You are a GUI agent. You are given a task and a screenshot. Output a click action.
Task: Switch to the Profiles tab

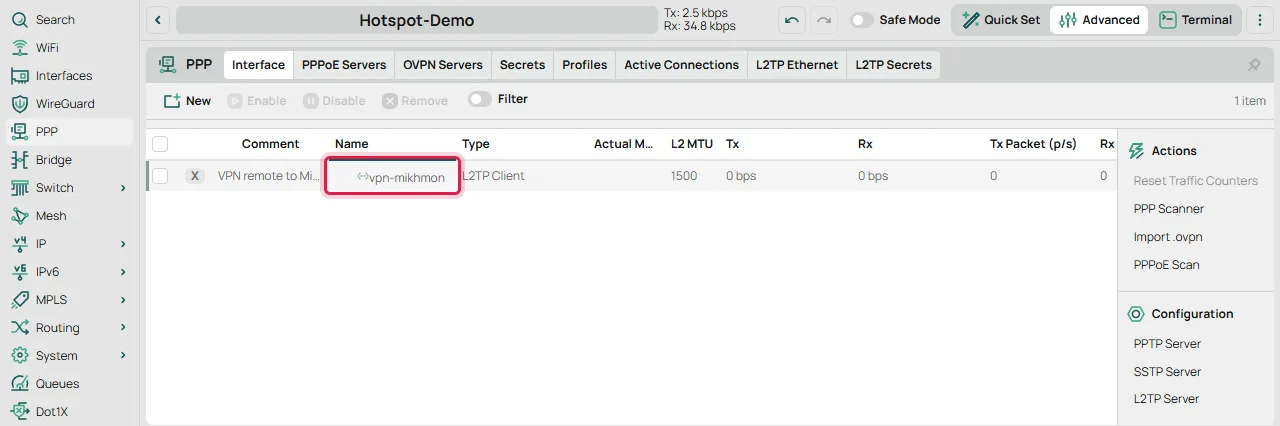pyautogui.click(x=585, y=65)
